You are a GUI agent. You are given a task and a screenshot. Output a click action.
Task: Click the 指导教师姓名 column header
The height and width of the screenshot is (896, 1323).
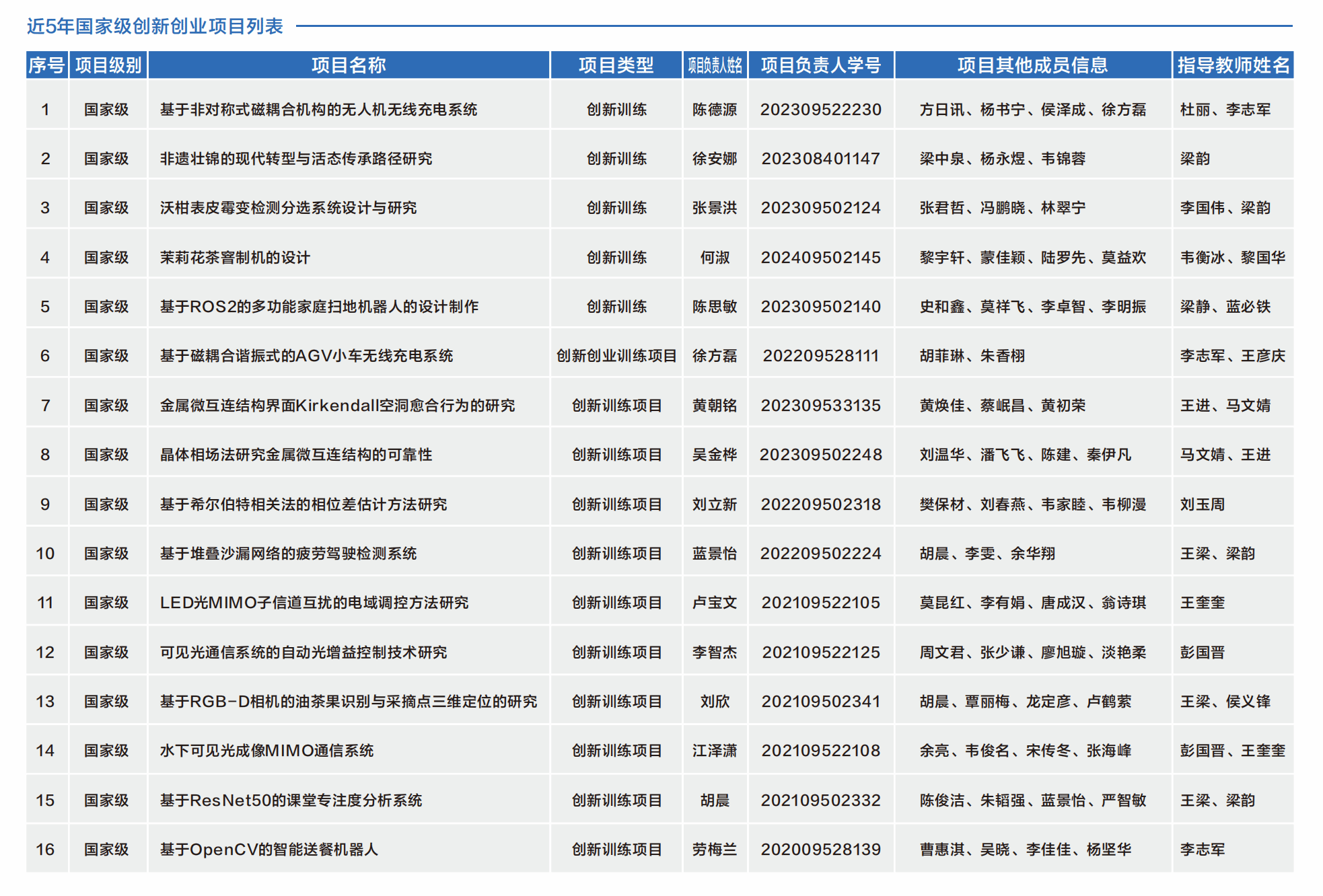coord(1233,65)
